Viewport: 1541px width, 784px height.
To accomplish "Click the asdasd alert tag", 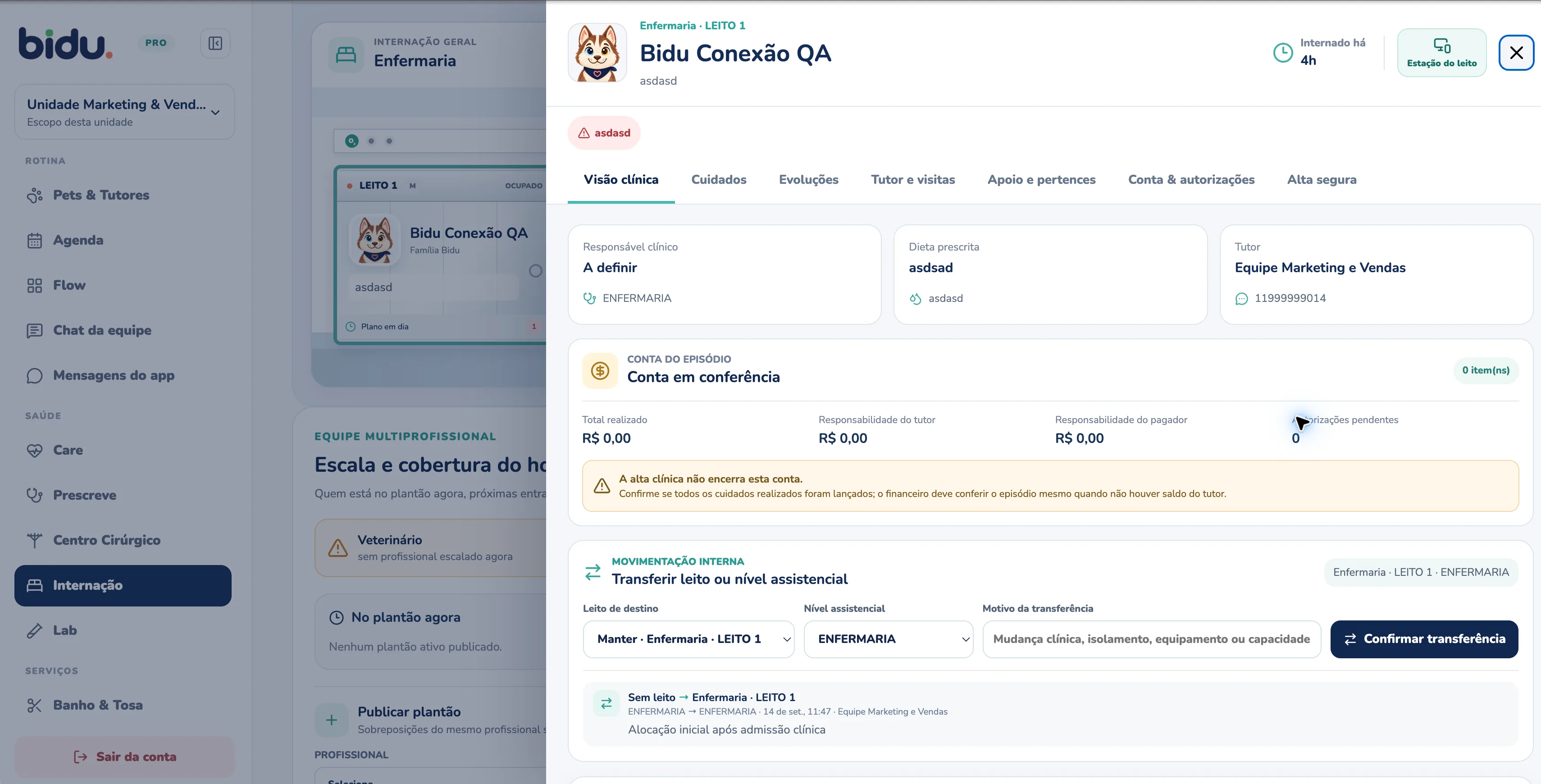I will pyautogui.click(x=604, y=133).
